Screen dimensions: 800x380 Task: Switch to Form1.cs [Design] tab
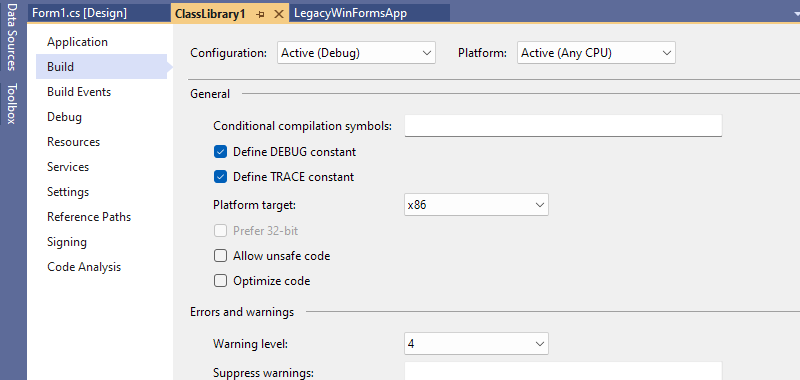(x=79, y=13)
